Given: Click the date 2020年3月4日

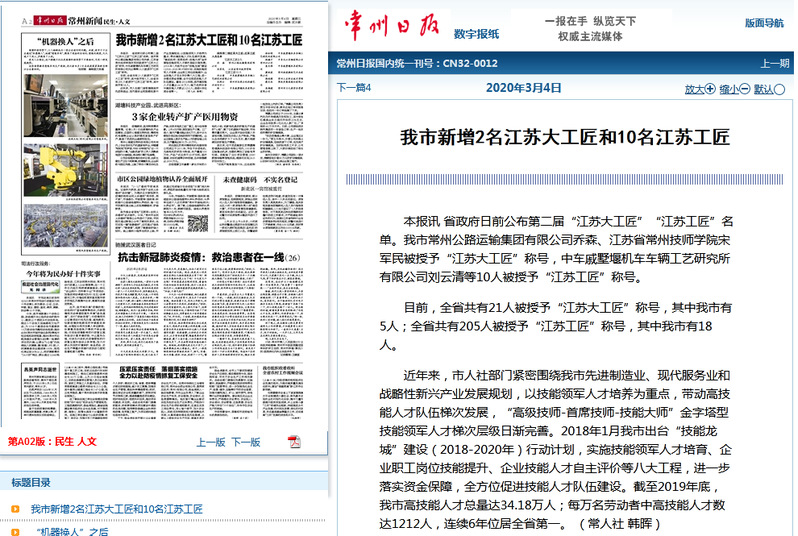Looking at the screenshot, I should pyautogui.click(x=523, y=88).
